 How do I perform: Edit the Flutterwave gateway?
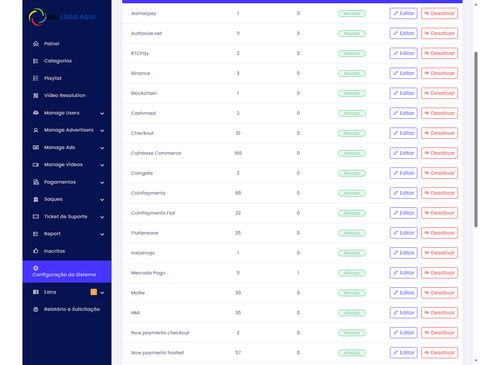pyautogui.click(x=403, y=233)
